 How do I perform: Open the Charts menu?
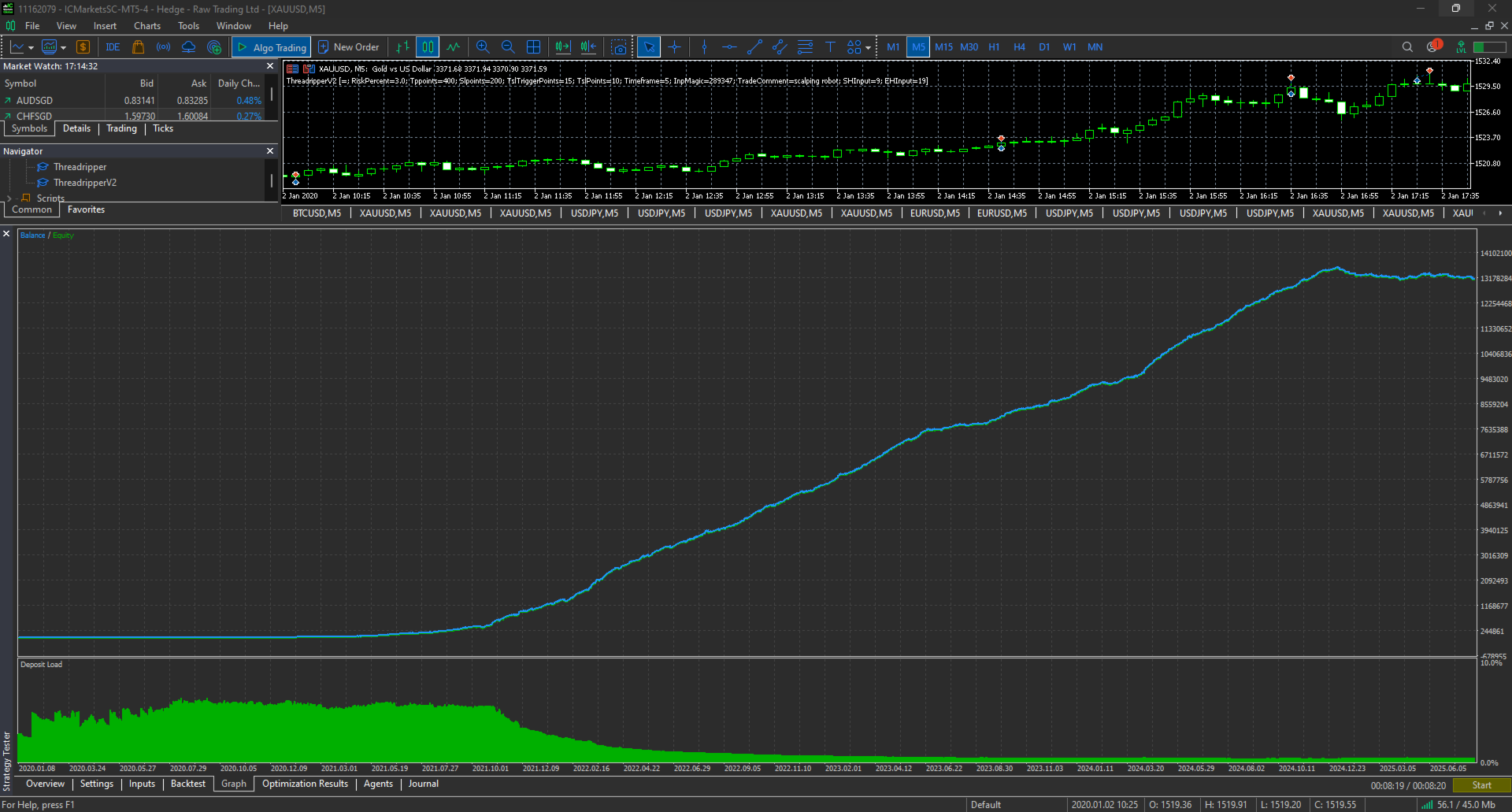pos(147,26)
